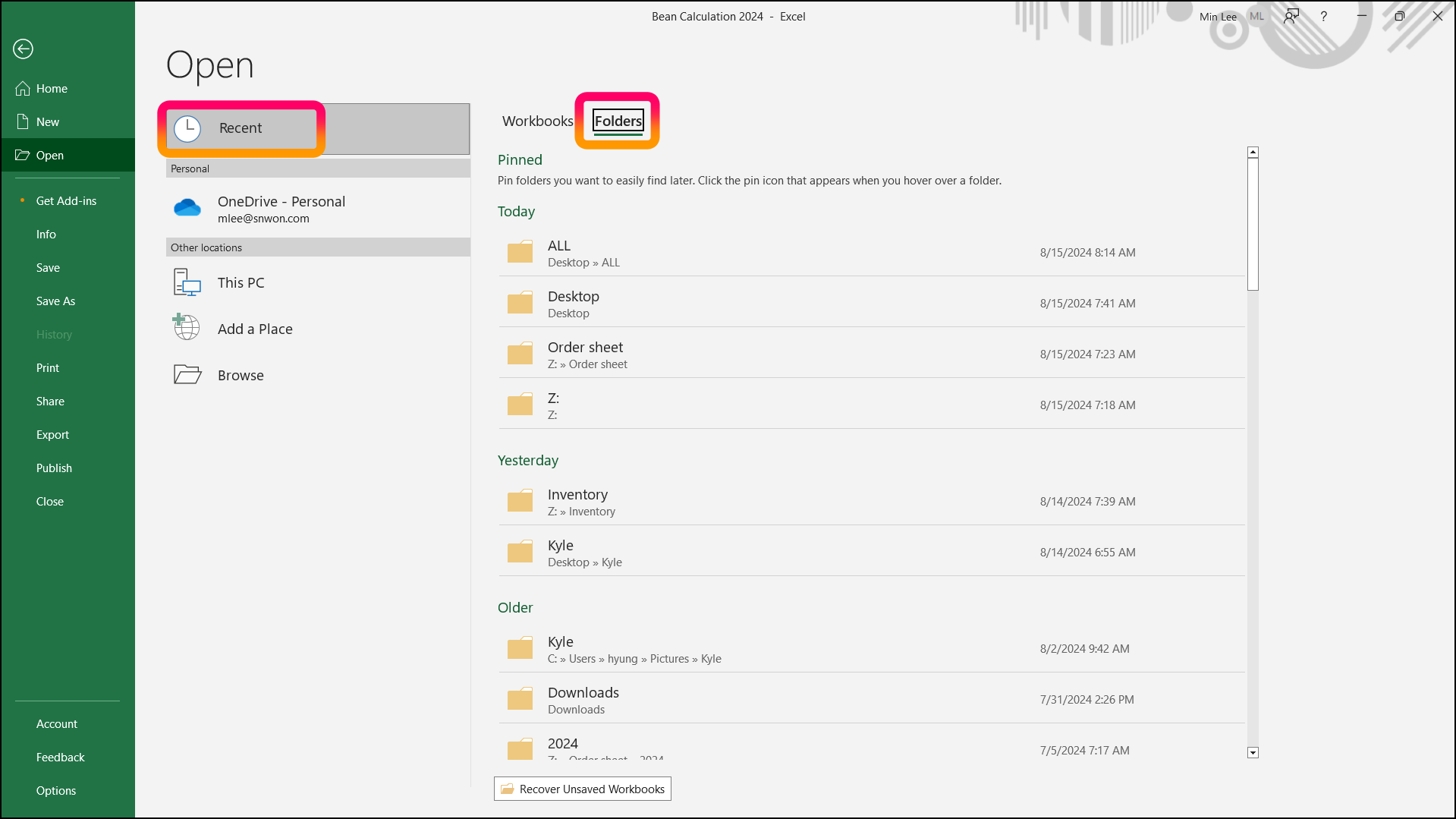This screenshot has height=819, width=1456.
Task: Click the 8/15/2024 7:18 AM date entry
Action: [x=1087, y=405]
